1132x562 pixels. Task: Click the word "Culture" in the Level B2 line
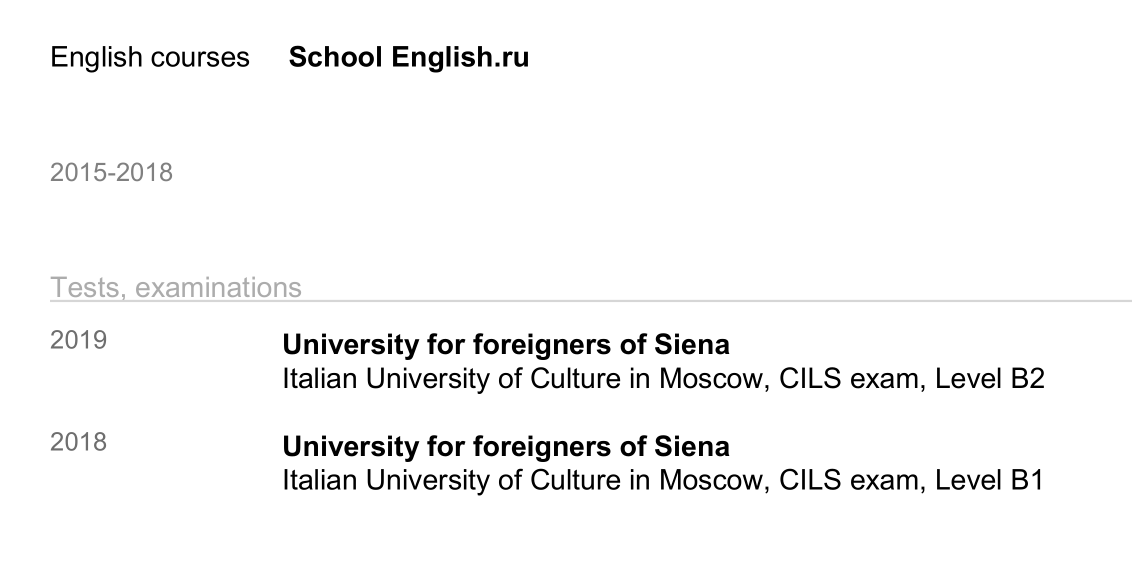pyautogui.click(x=573, y=380)
